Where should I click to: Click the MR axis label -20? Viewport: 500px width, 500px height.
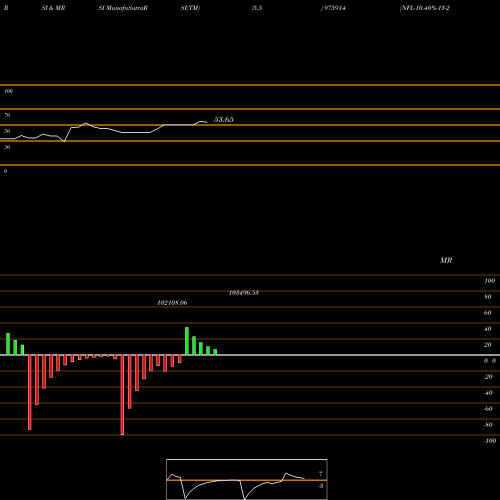488,377
